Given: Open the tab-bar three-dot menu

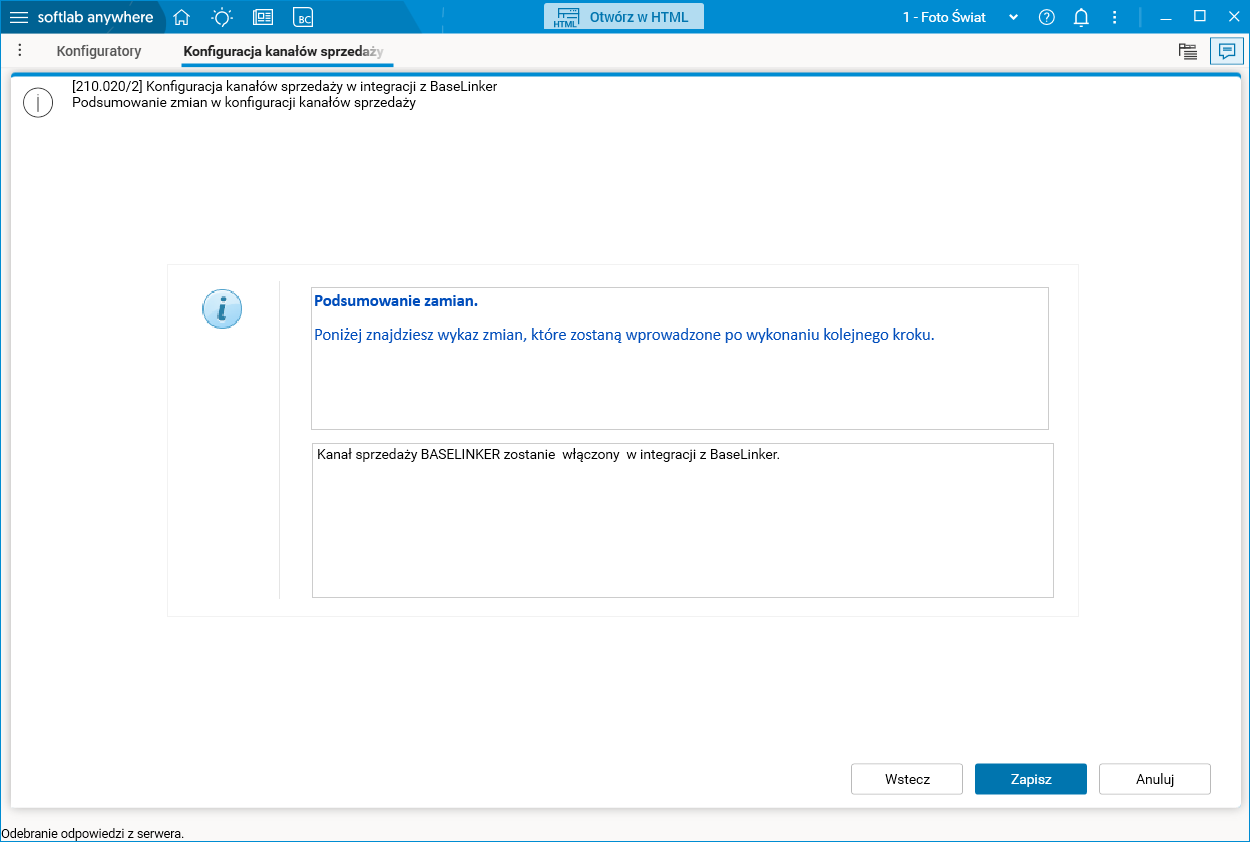Looking at the screenshot, I should click(x=19, y=50).
